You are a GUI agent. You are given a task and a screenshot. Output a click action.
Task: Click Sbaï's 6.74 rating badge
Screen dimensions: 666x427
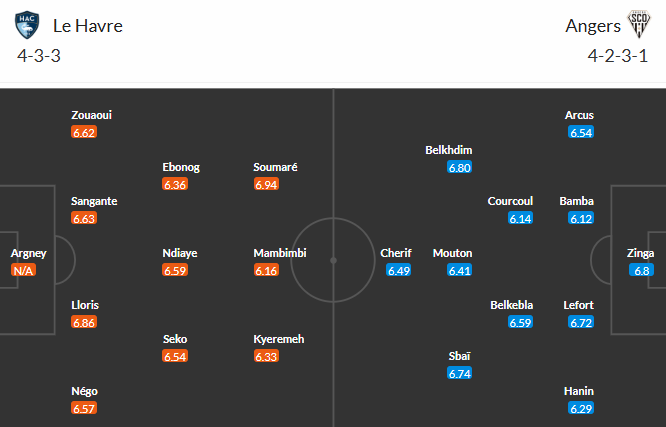pyautogui.click(x=460, y=374)
